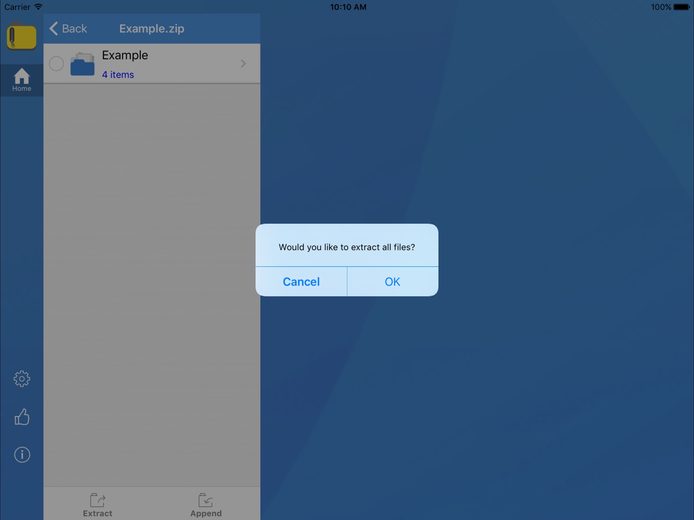Select the Example folder radio circle
The image size is (694, 520).
pyautogui.click(x=56, y=64)
